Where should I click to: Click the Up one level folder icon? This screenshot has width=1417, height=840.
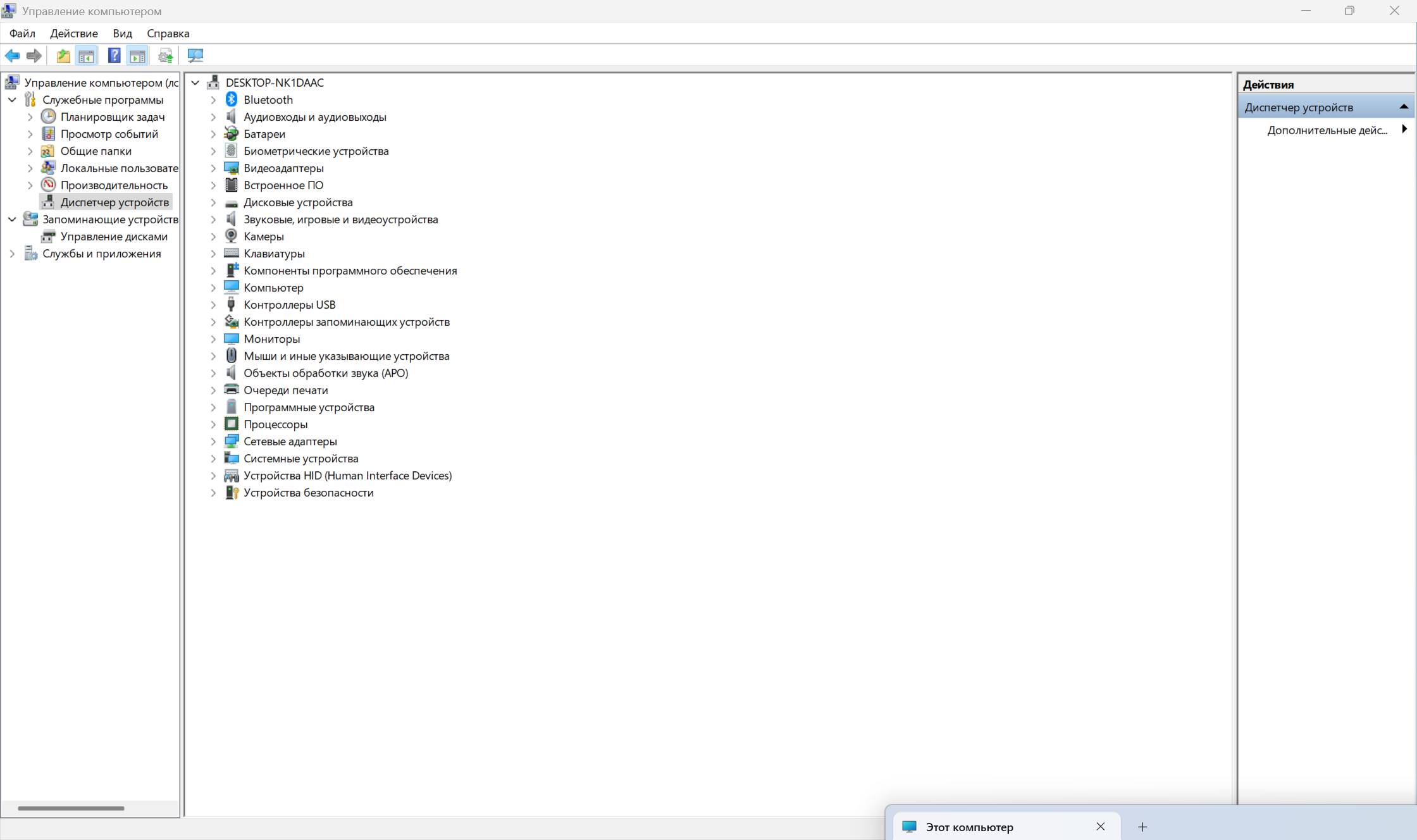click(x=63, y=56)
